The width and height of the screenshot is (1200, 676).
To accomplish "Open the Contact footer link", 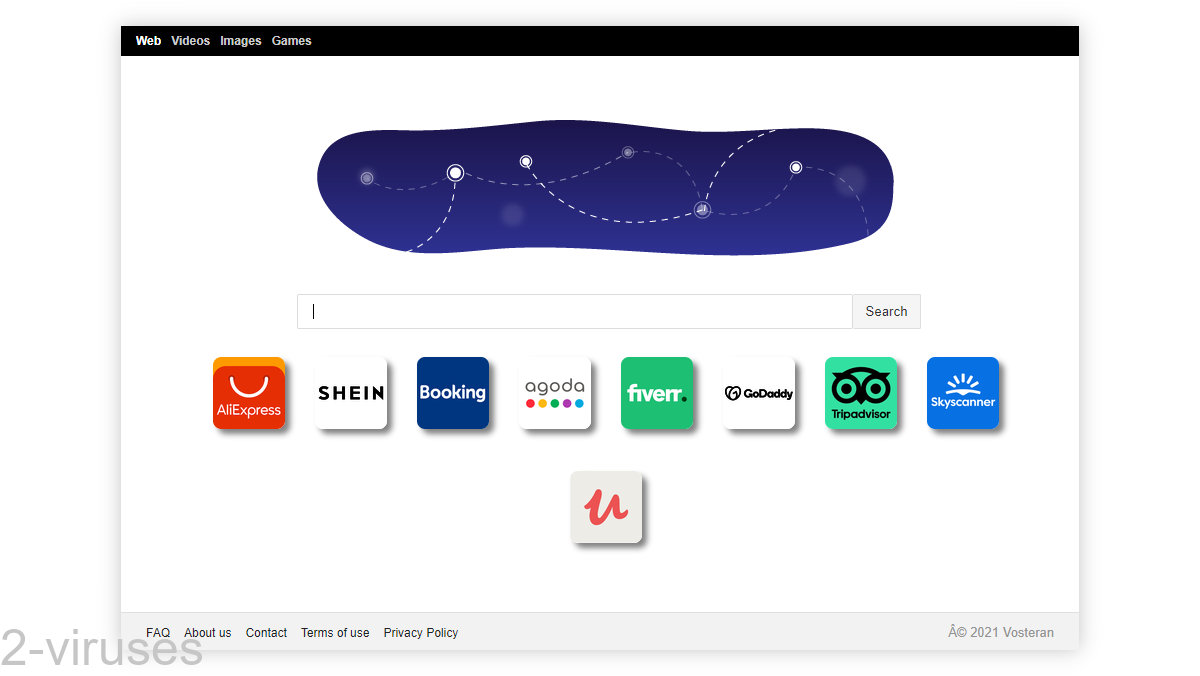I will (266, 633).
